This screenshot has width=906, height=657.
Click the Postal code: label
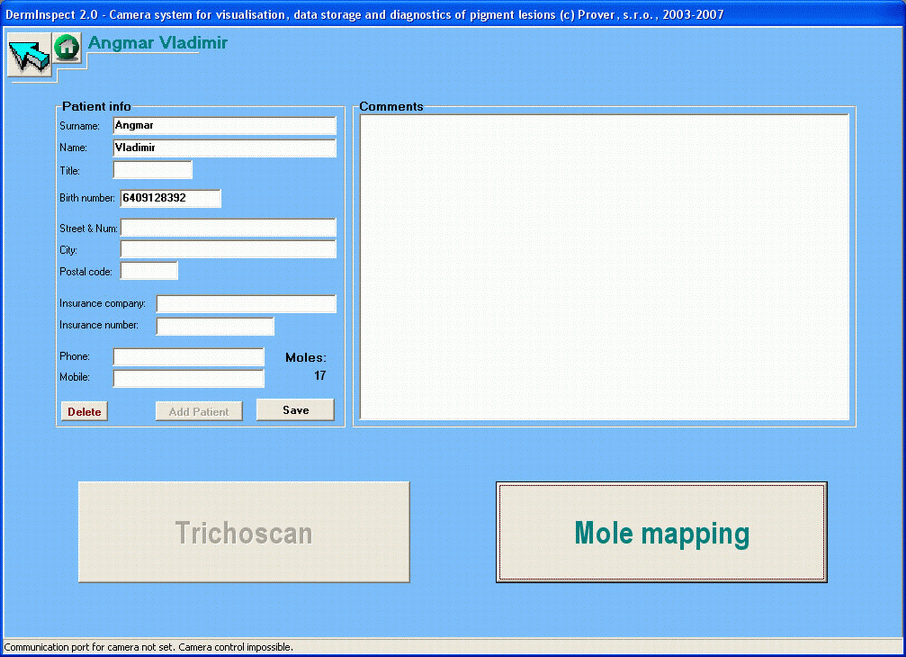pyautogui.click(x=86, y=272)
